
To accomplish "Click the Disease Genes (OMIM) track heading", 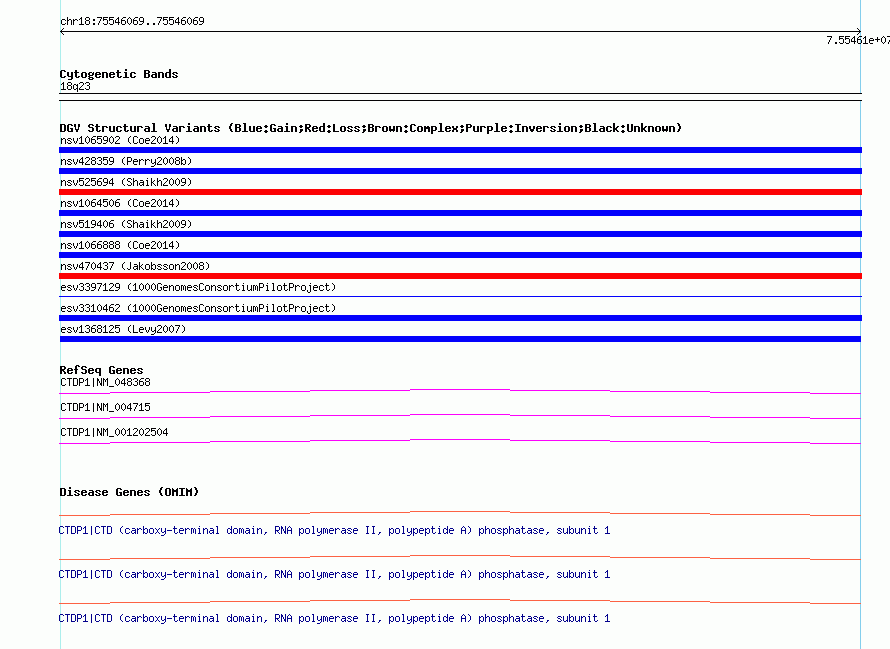I will coord(129,492).
